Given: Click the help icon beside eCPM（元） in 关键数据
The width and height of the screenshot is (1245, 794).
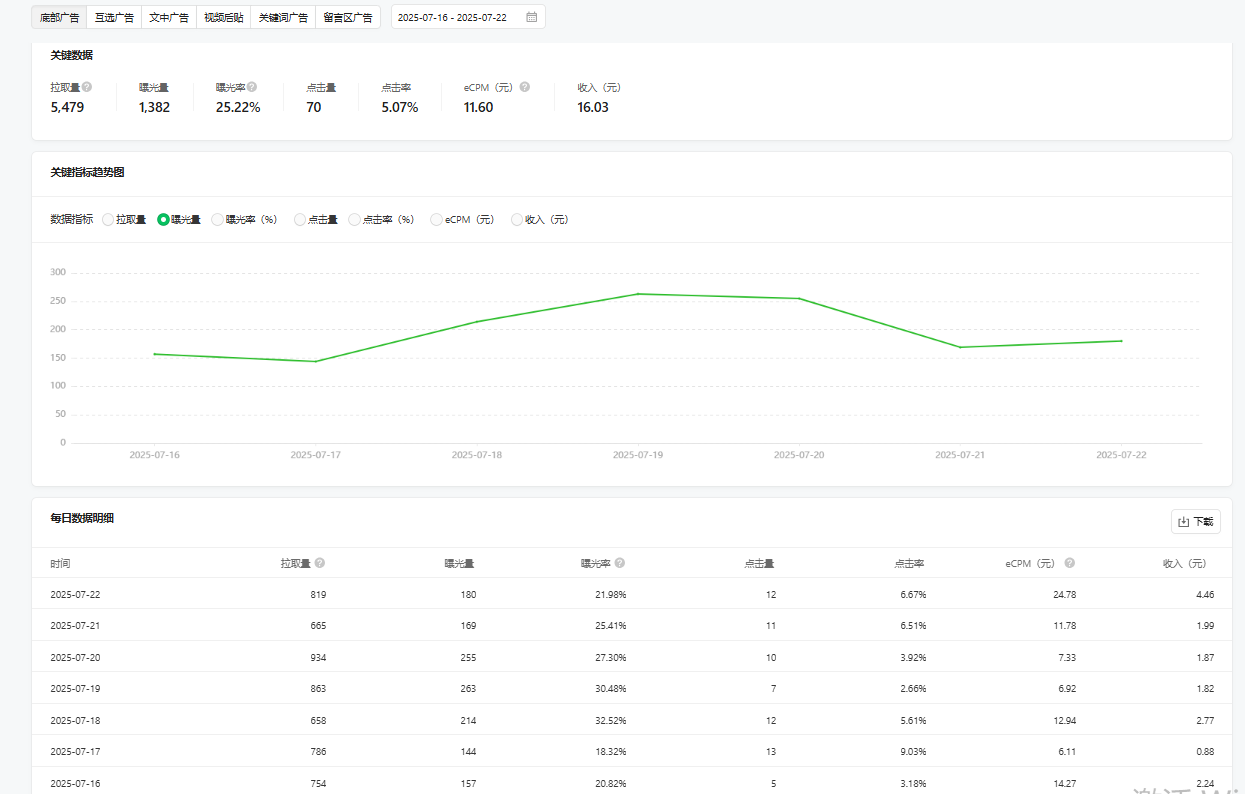Looking at the screenshot, I should click(x=525, y=87).
